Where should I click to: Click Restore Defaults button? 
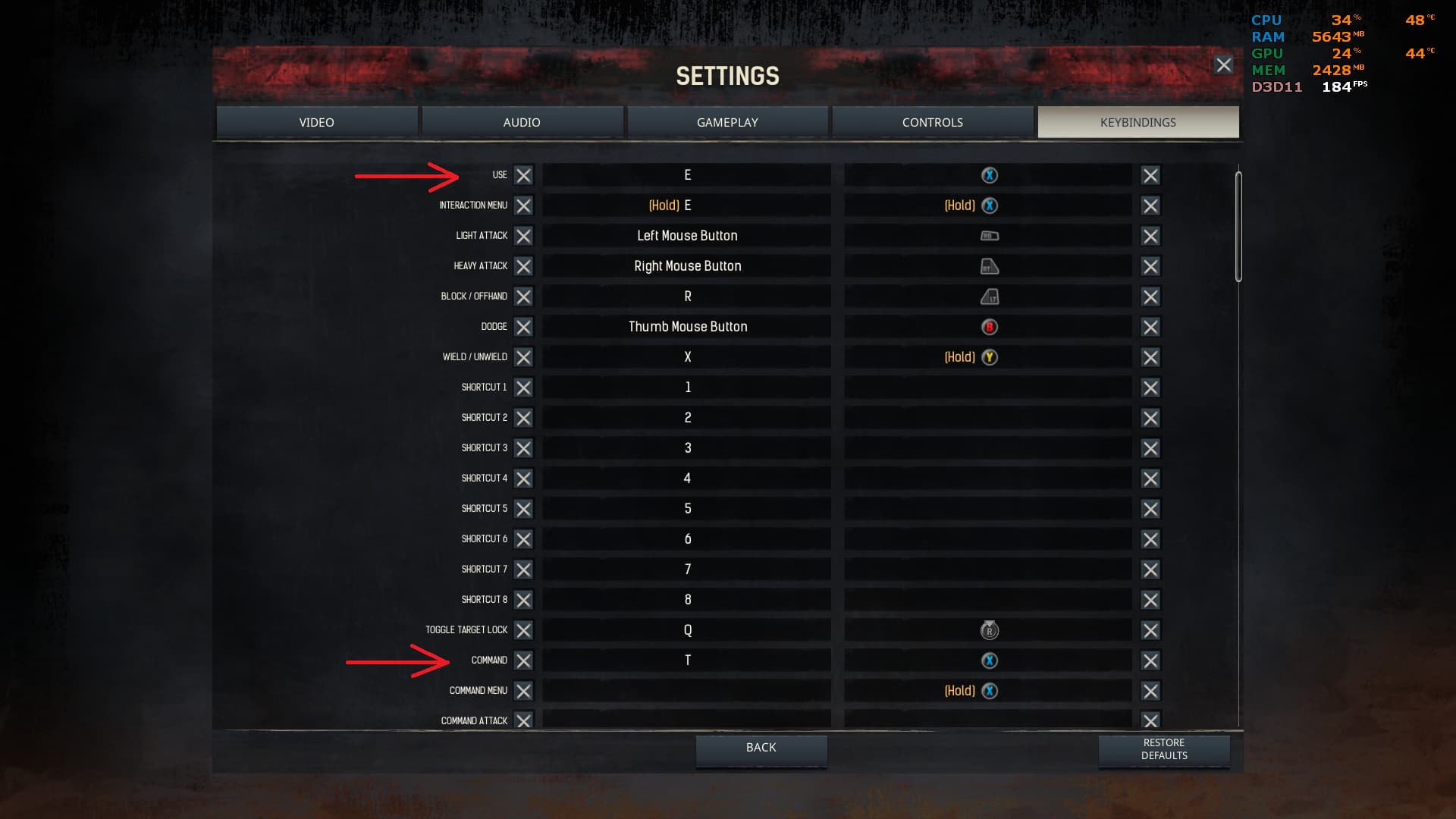(1164, 749)
